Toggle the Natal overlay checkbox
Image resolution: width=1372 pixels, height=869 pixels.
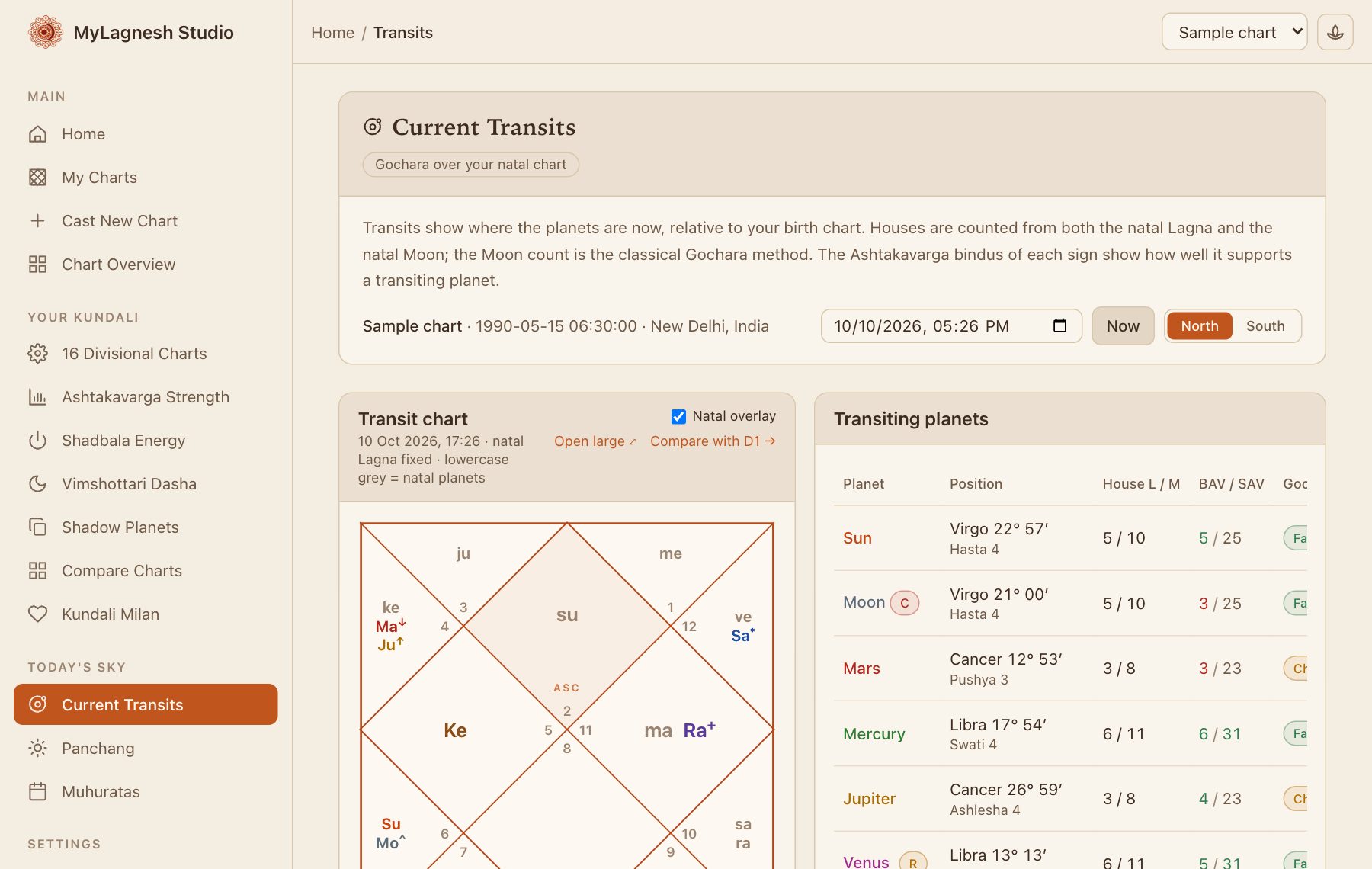click(x=678, y=416)
